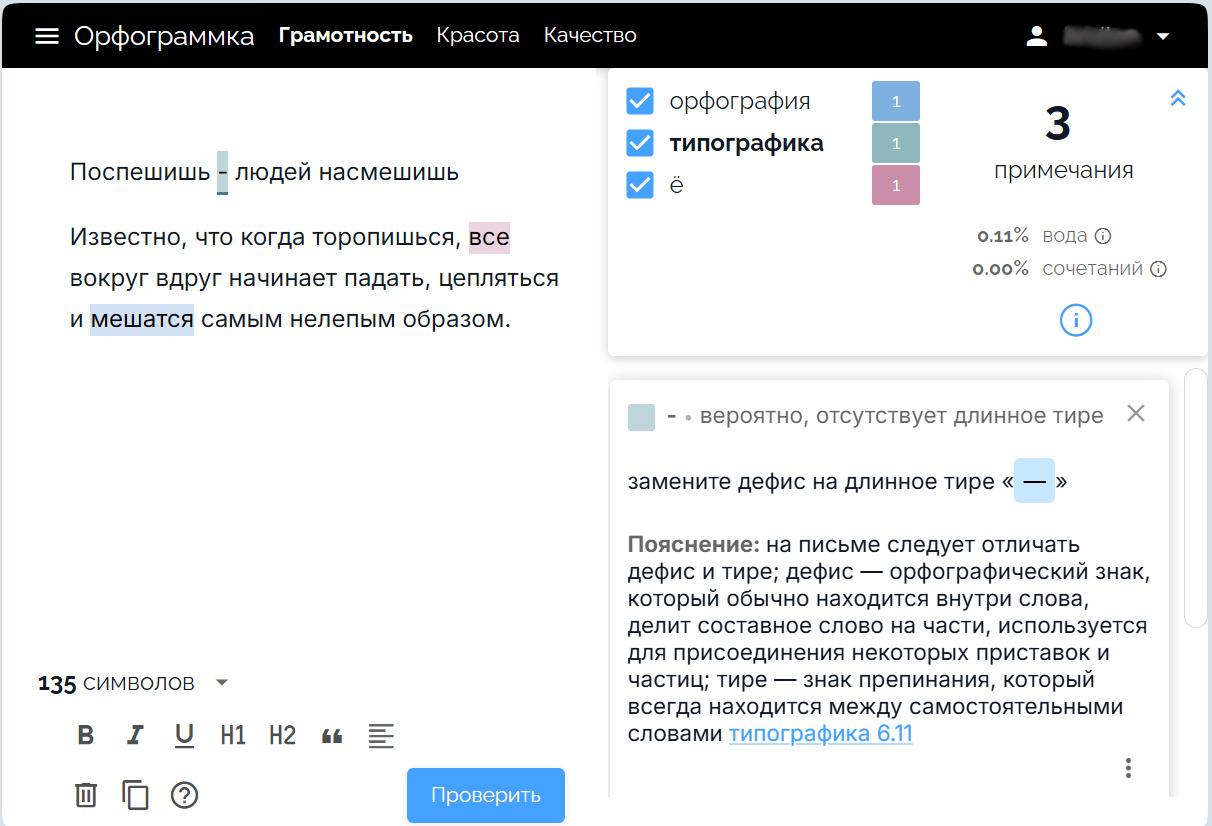1212x826 pixels.
Task: Disable the орфография checkbox
Action: click(639, 100)
